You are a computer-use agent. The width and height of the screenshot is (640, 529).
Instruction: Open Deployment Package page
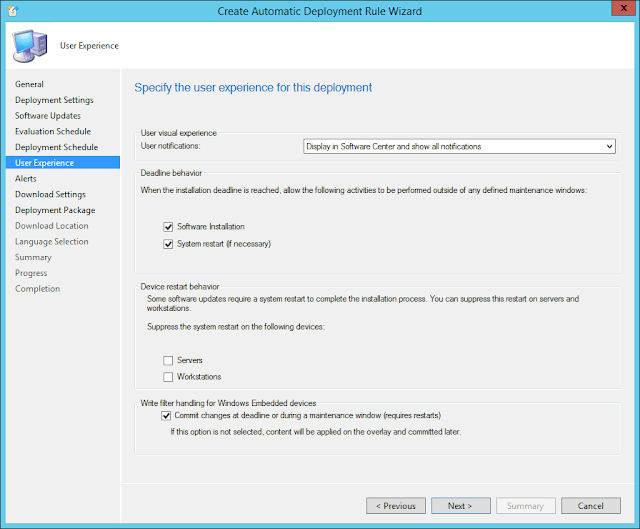coord(55,210)
